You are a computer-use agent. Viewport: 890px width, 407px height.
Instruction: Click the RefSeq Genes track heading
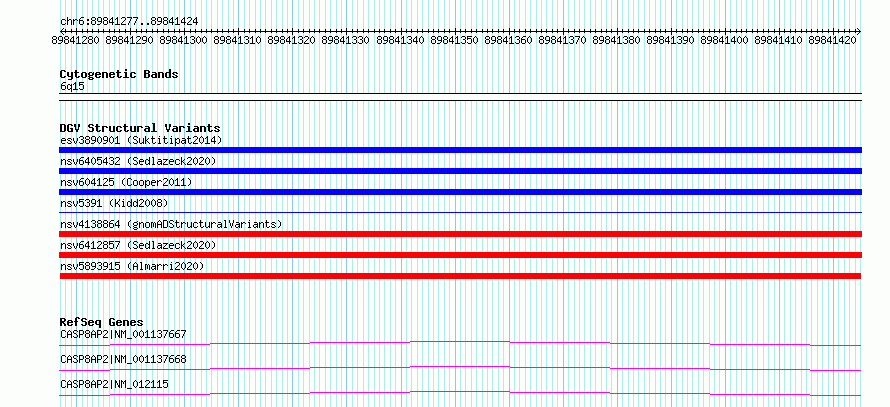(x=101, y=322)
